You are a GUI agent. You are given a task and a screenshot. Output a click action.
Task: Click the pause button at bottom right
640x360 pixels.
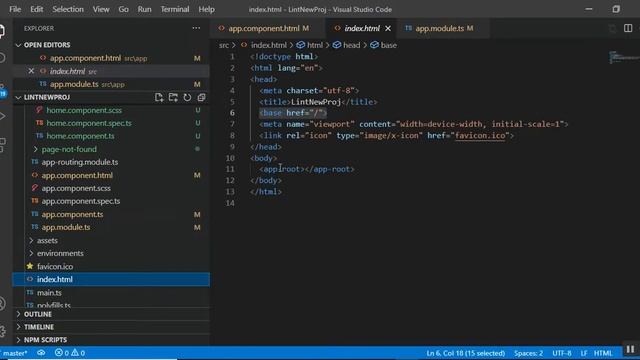630,350
